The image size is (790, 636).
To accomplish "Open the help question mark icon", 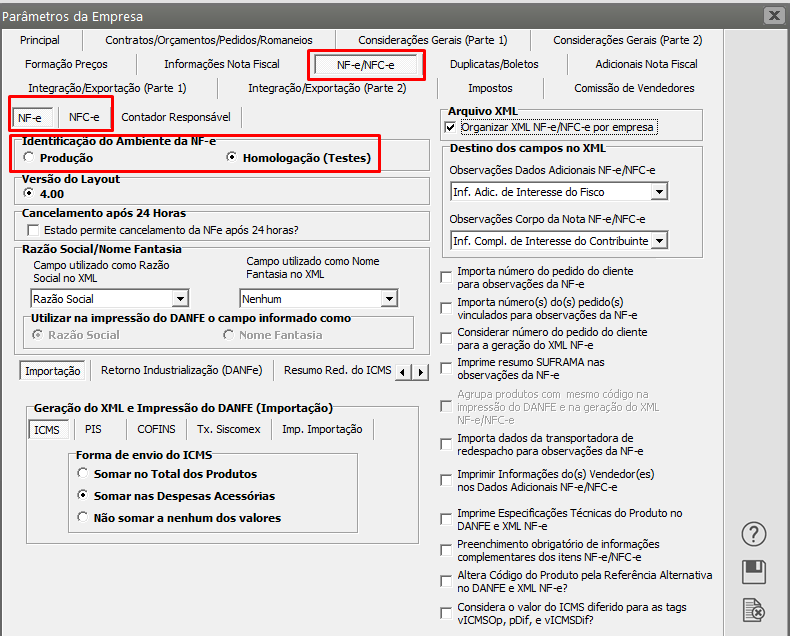I will point(754,534).
